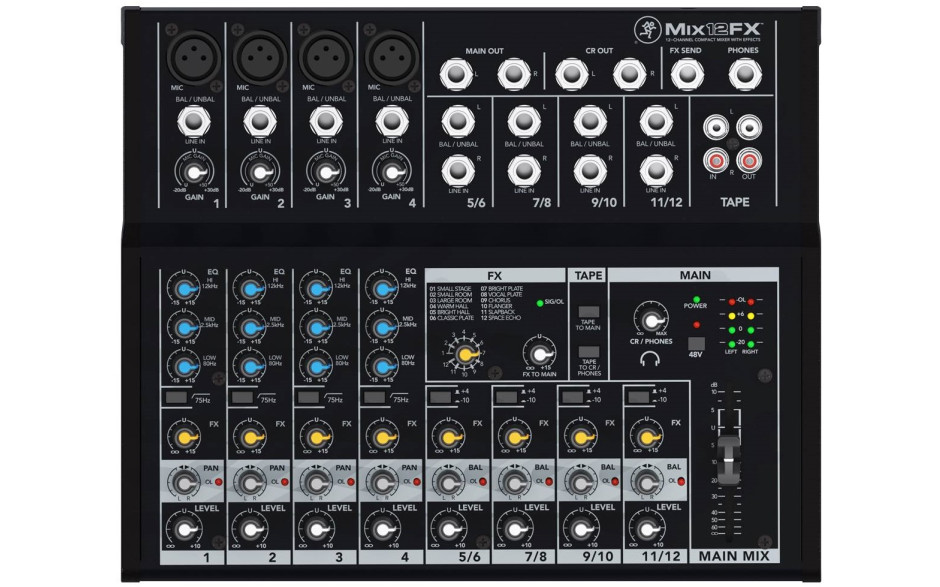Click the green SIG/OL indicator LED
The image size is (940, 587).
(540, 303)
